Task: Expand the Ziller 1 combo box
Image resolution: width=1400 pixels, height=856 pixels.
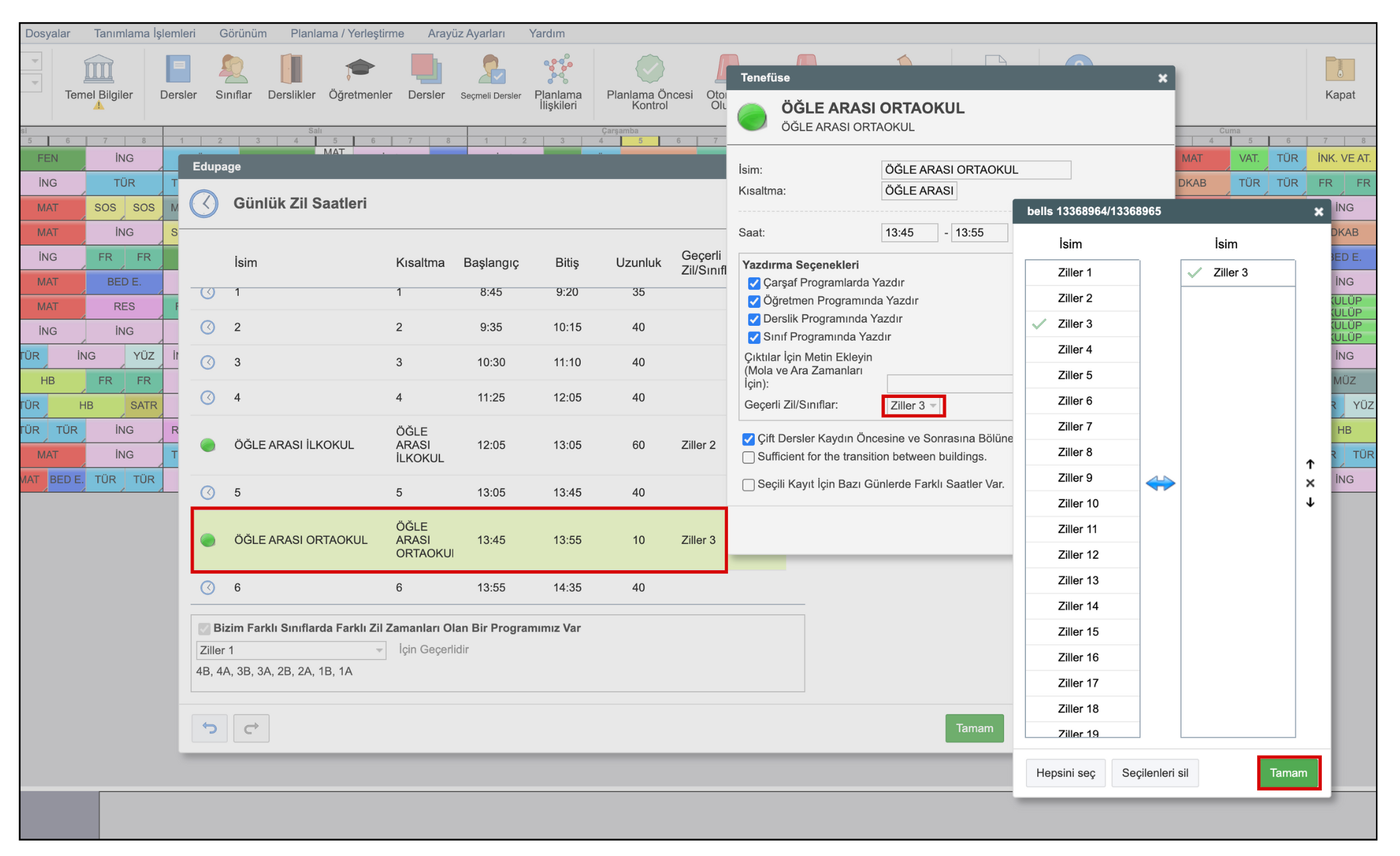Action: (291, 650)
